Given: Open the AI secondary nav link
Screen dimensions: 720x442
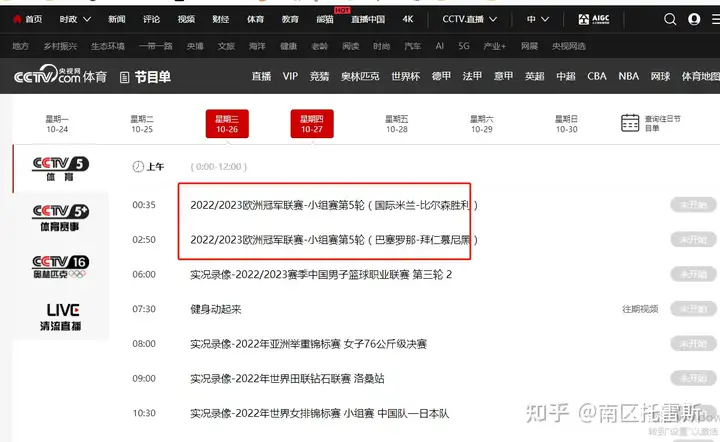Looking at the screenshot, I should [x=439, y=46].
